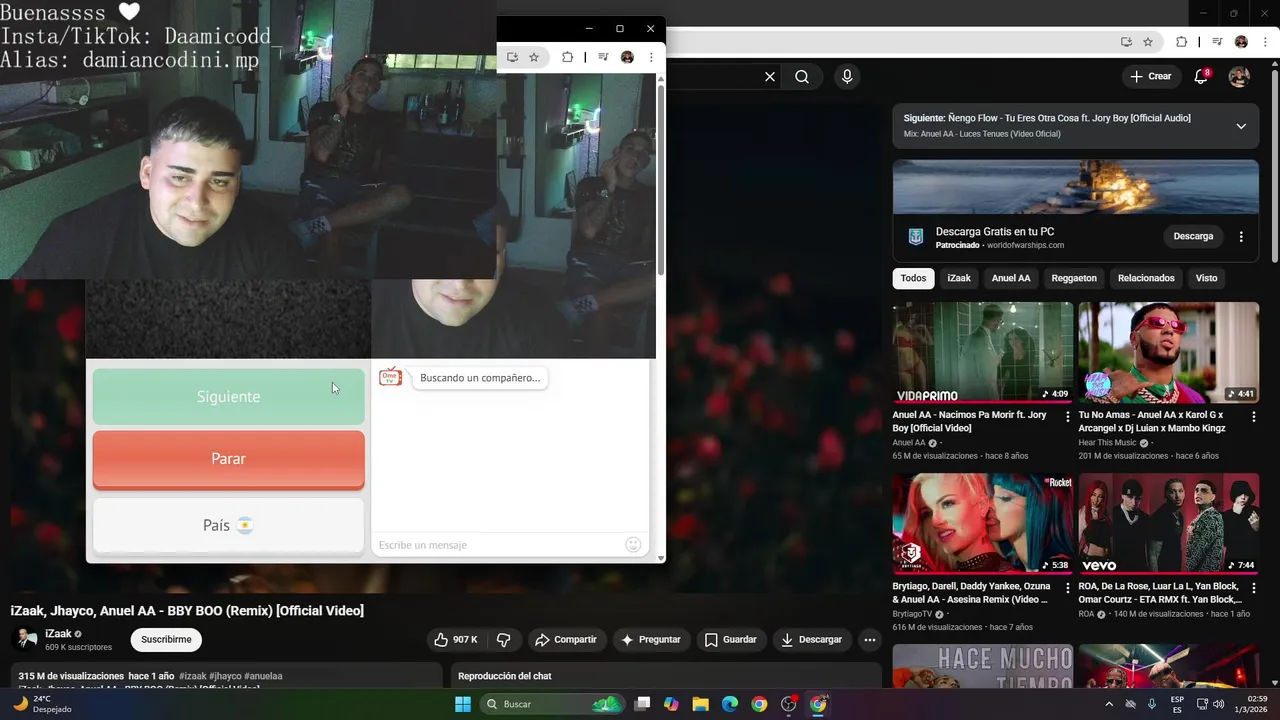The width and height of the screenshot is (1280, 720).
Task: Open main Chrome three-dot menu
Action: tap(1264, 42)
